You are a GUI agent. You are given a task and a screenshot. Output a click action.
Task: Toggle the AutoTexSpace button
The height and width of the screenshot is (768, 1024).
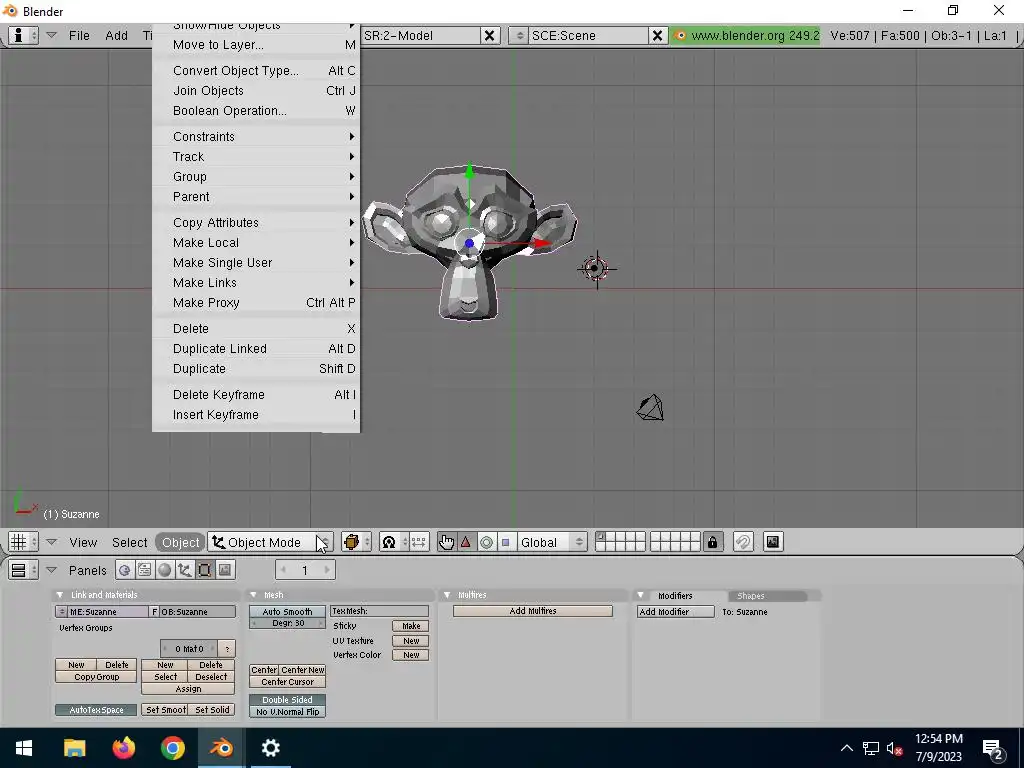coord(96,710)
